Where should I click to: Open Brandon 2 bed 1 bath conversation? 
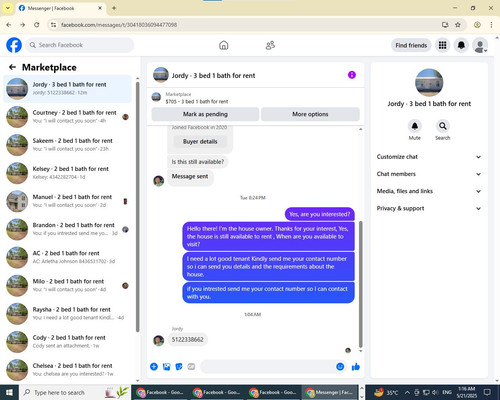pos(67,229)
